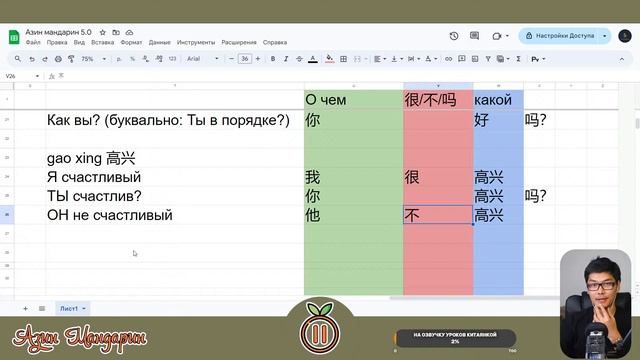Screen dimensions: 640x360
Task: Open the Файл menu
Action: pos(33,42)
